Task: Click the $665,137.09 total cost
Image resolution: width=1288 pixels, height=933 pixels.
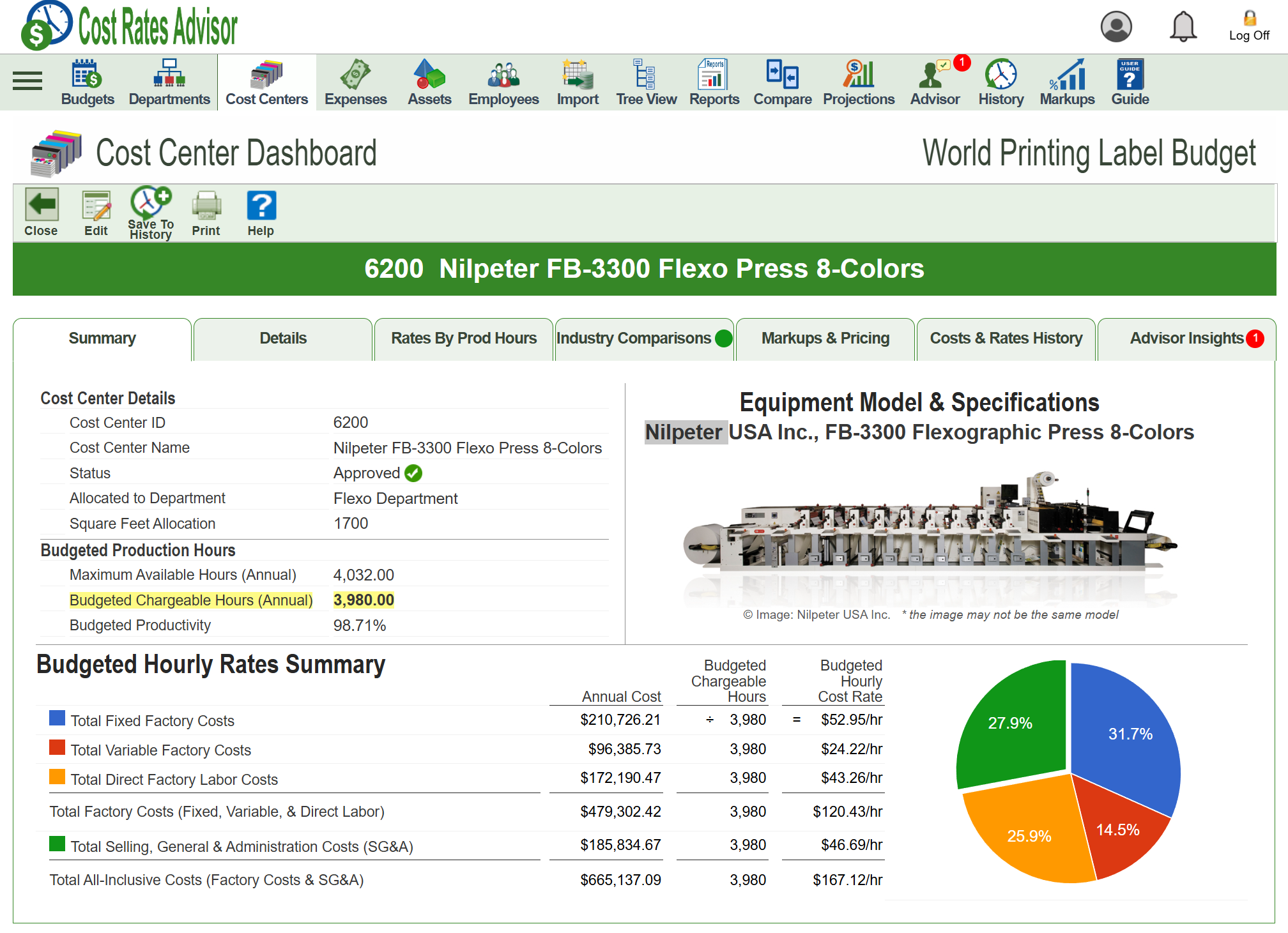Action: click(x=620, y=880)
